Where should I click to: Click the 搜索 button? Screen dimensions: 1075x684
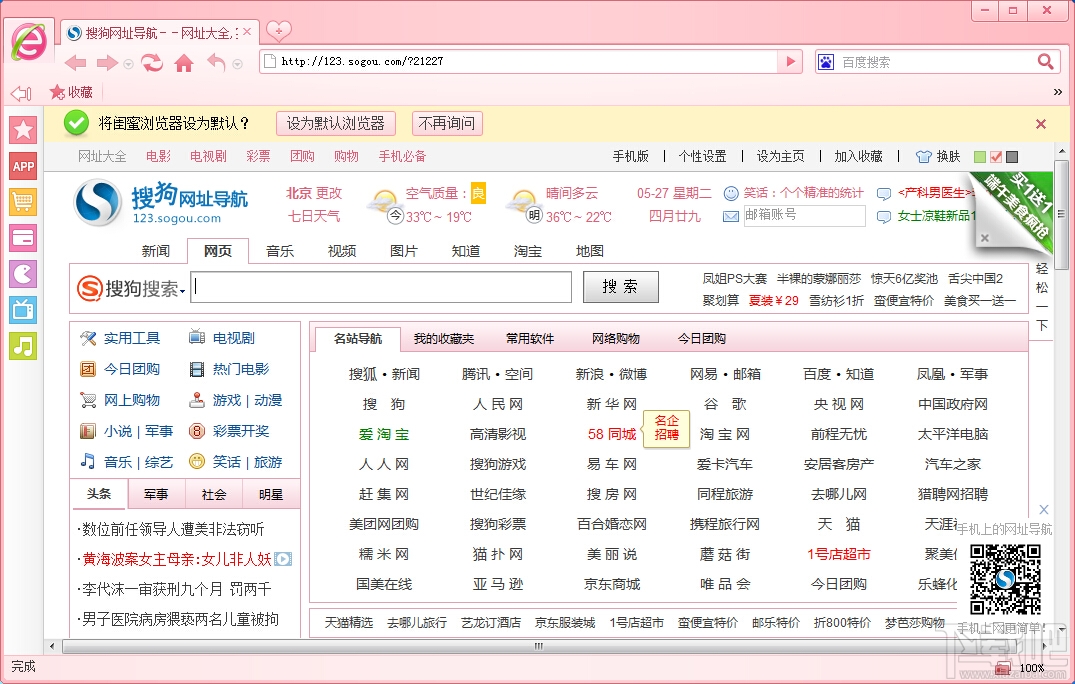tap(620, 286)
